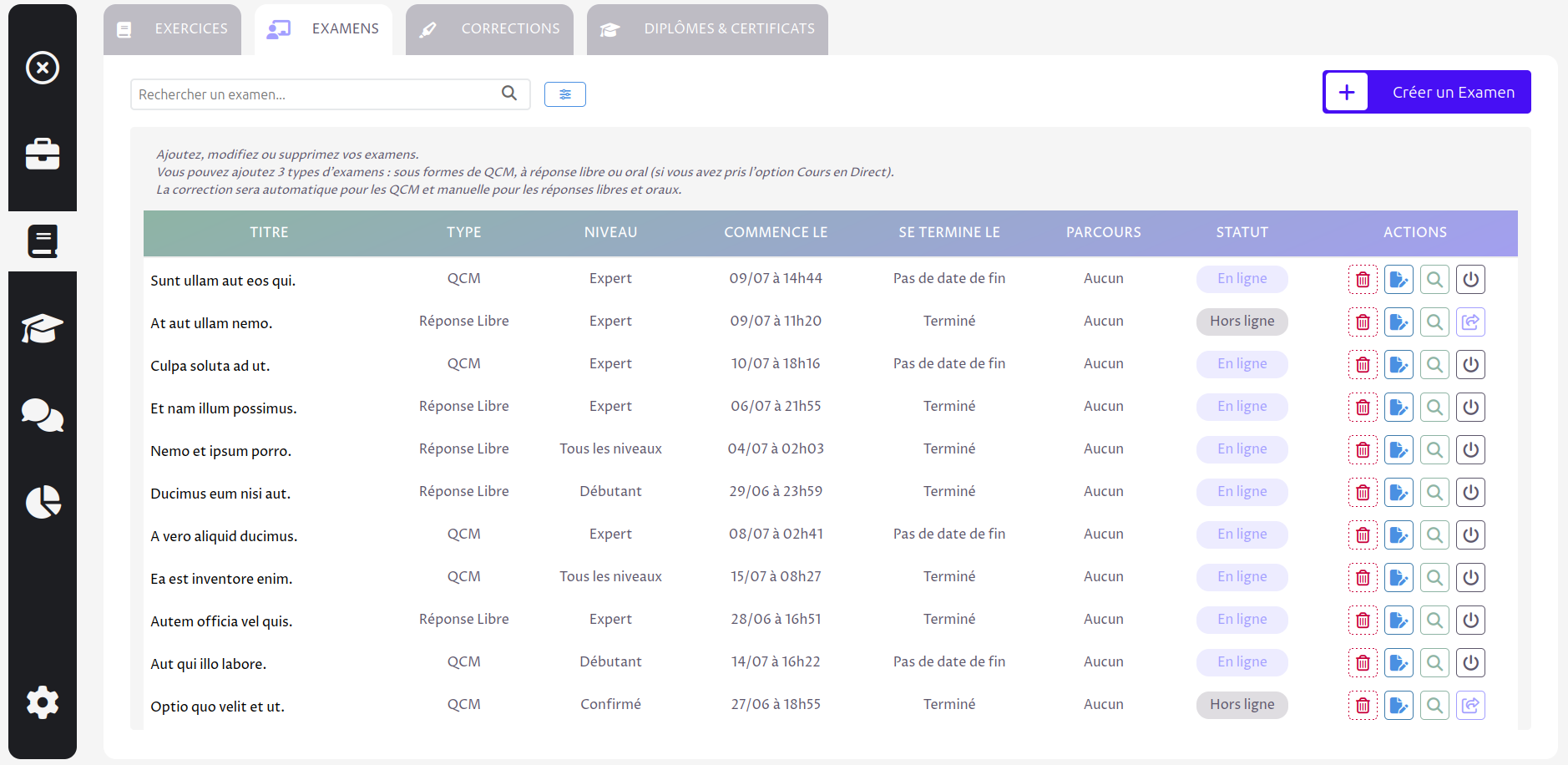Delete the exam "Ducimus eum nisi aut."
Screen dimensions: 1568x765
tap(1363, 492)
